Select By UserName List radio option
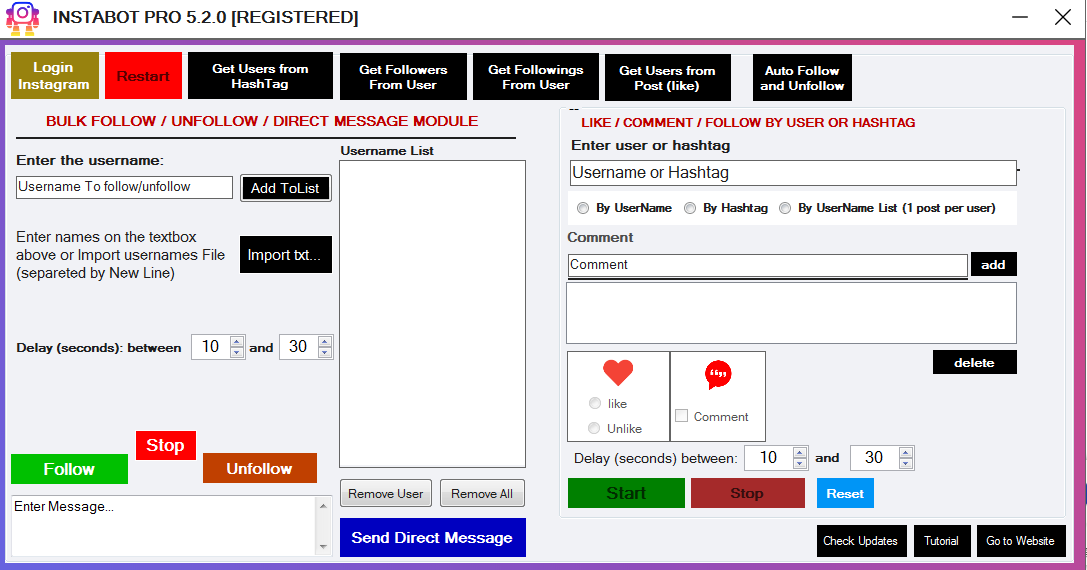Image resolution: width=1087 pixels, height=570 pixels. [x=785, y=208]
